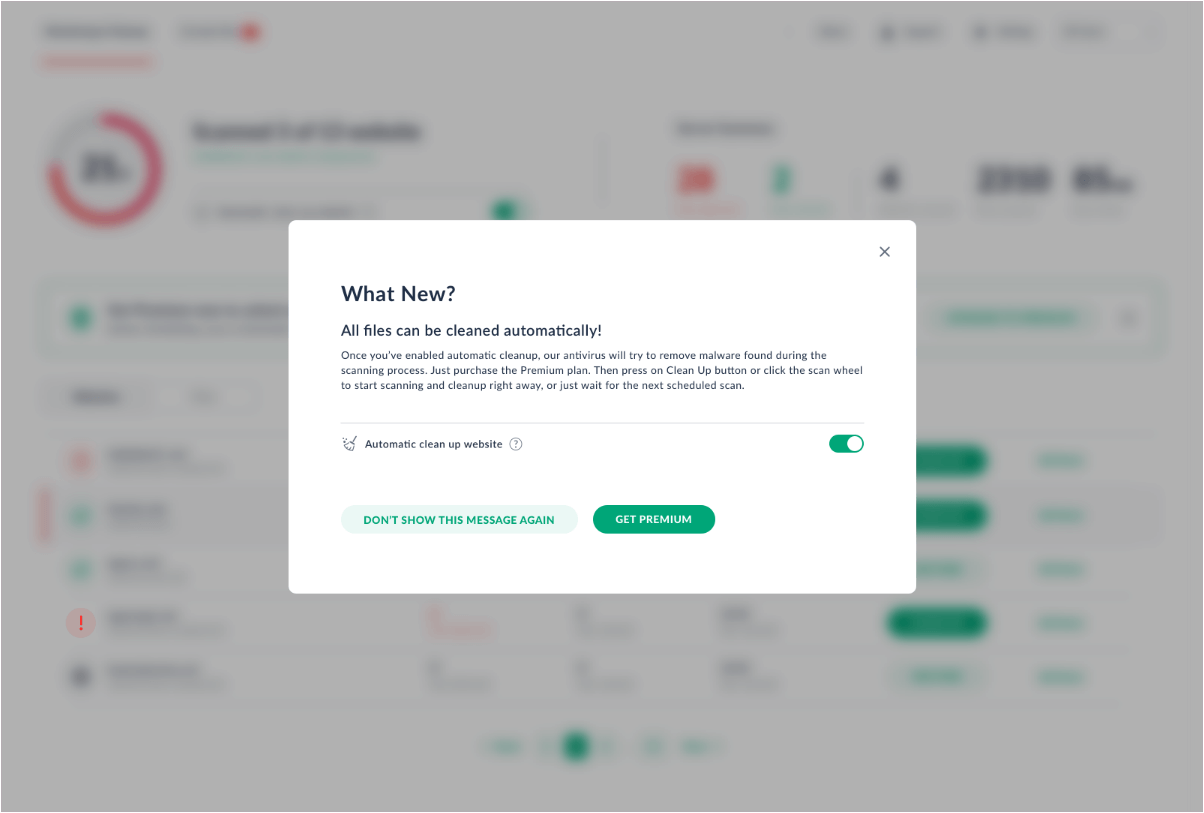Click Don't Show This Message Again

[x=459, y=519]
